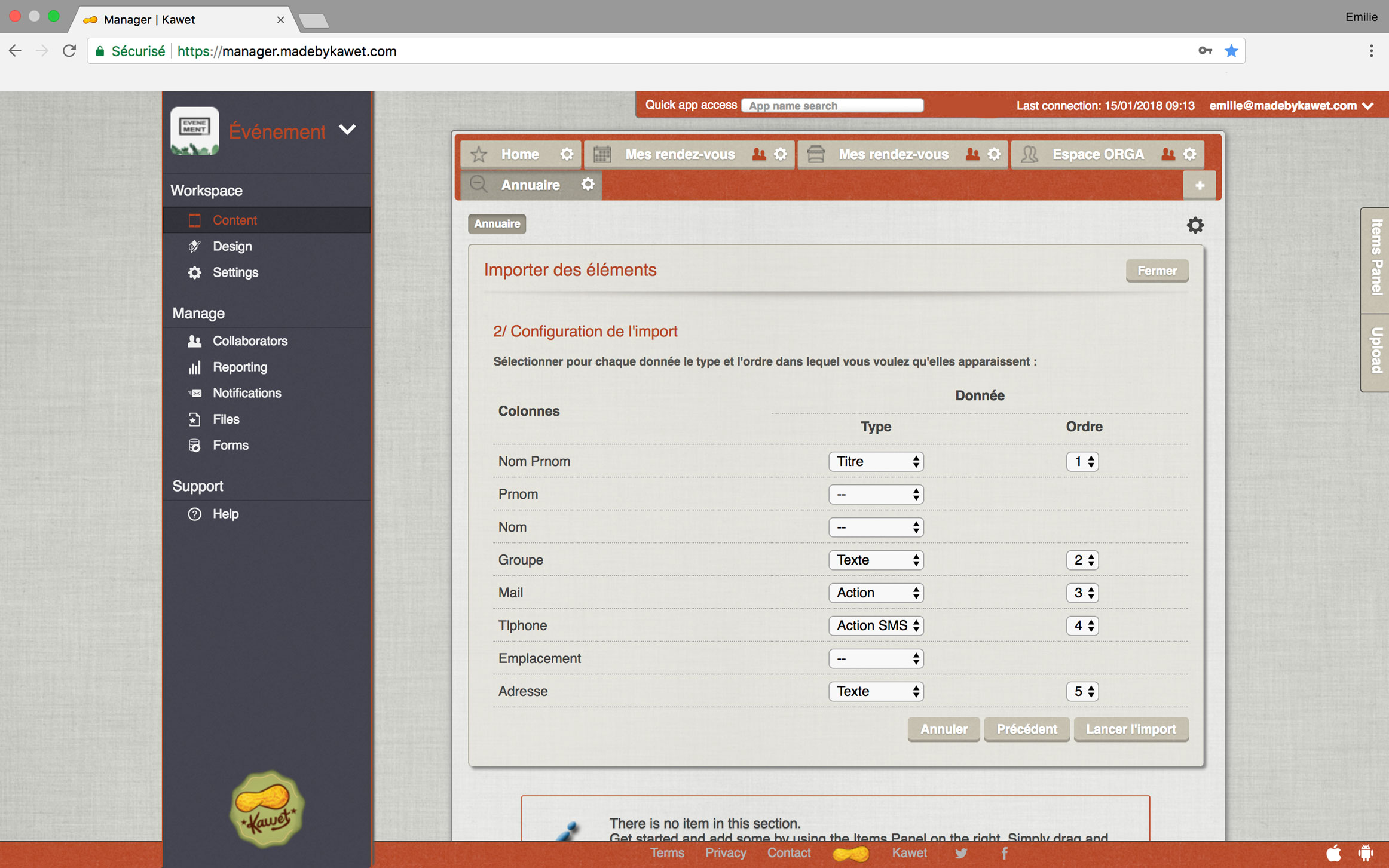Open the Événement app selector chevron
This screenshot has width=1389, height=868.
point(347,129)
